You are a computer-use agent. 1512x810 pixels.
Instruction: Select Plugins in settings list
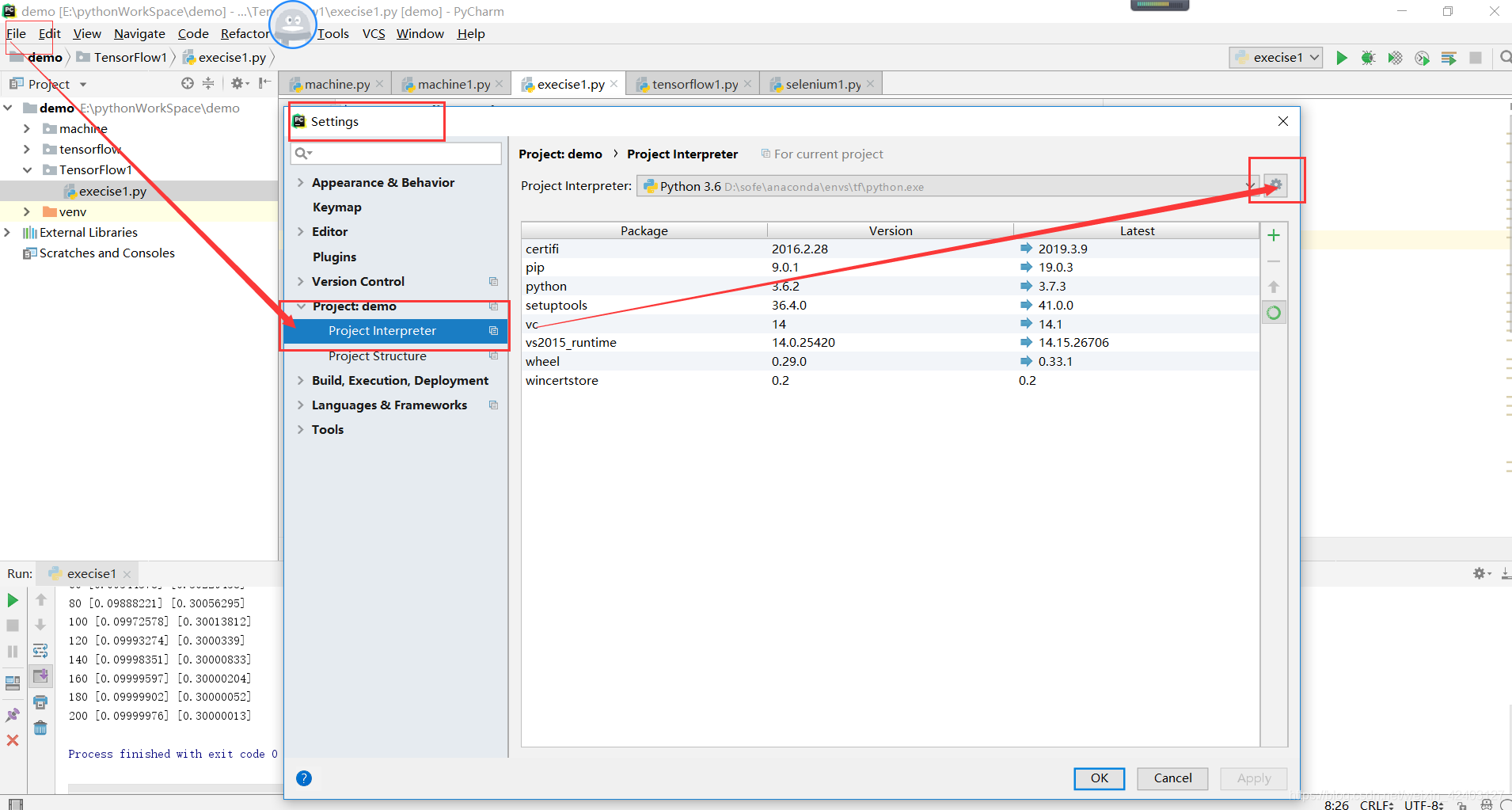tap(334, 257)
